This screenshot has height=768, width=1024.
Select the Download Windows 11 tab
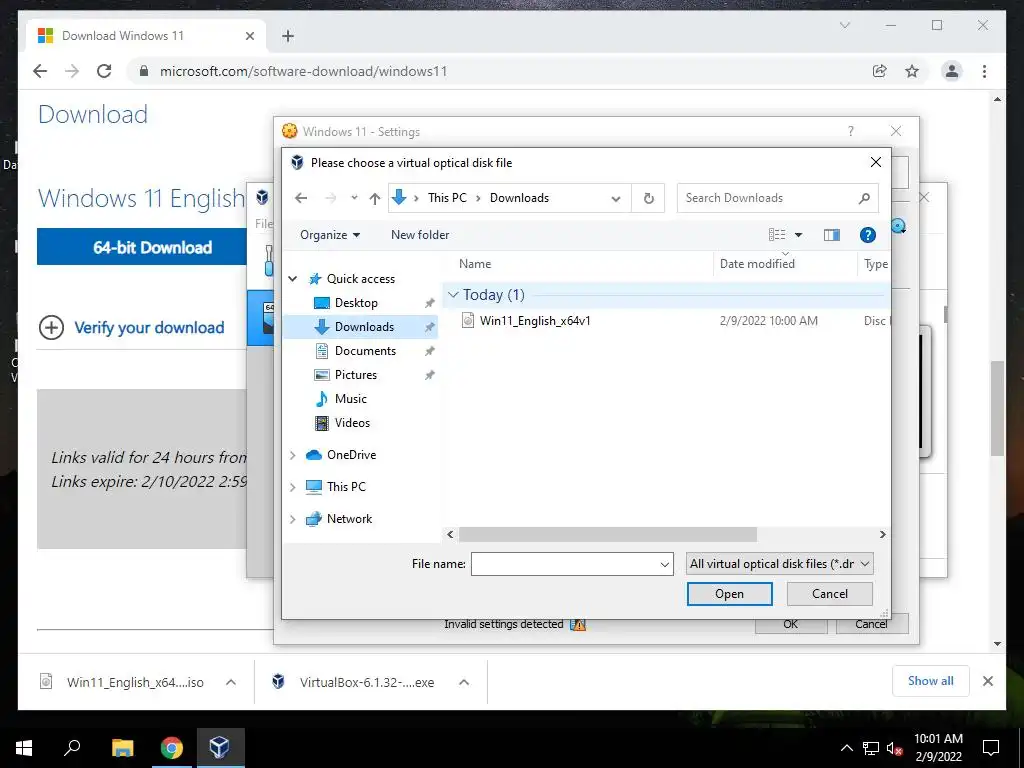tap(147, 36)
